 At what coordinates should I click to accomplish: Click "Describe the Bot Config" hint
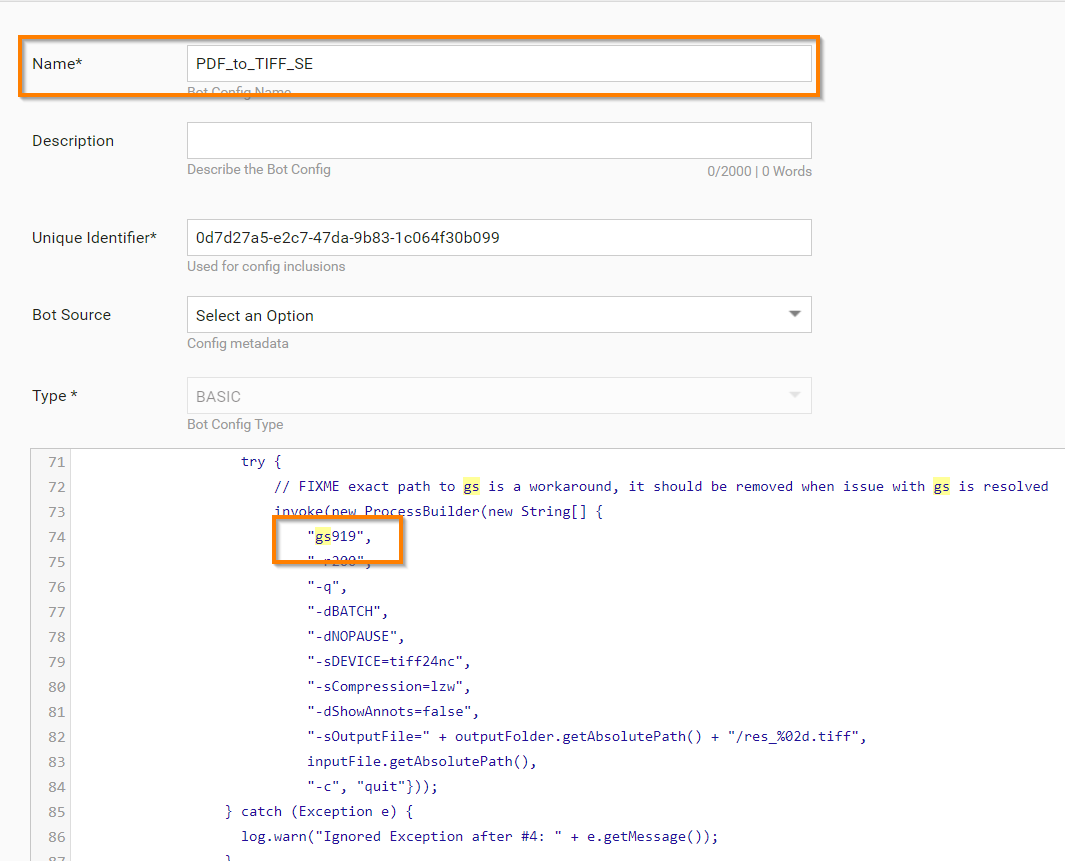click(259, 169)
